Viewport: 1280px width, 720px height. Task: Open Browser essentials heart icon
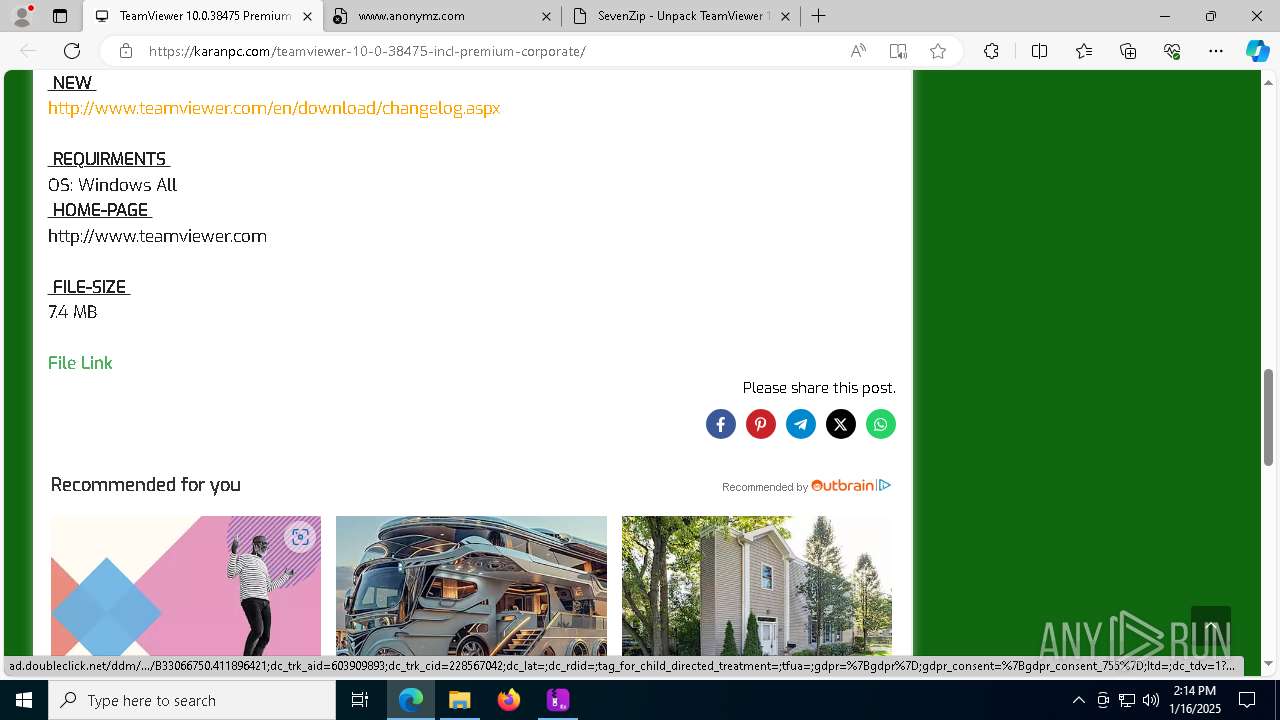tap(1172, 51)
